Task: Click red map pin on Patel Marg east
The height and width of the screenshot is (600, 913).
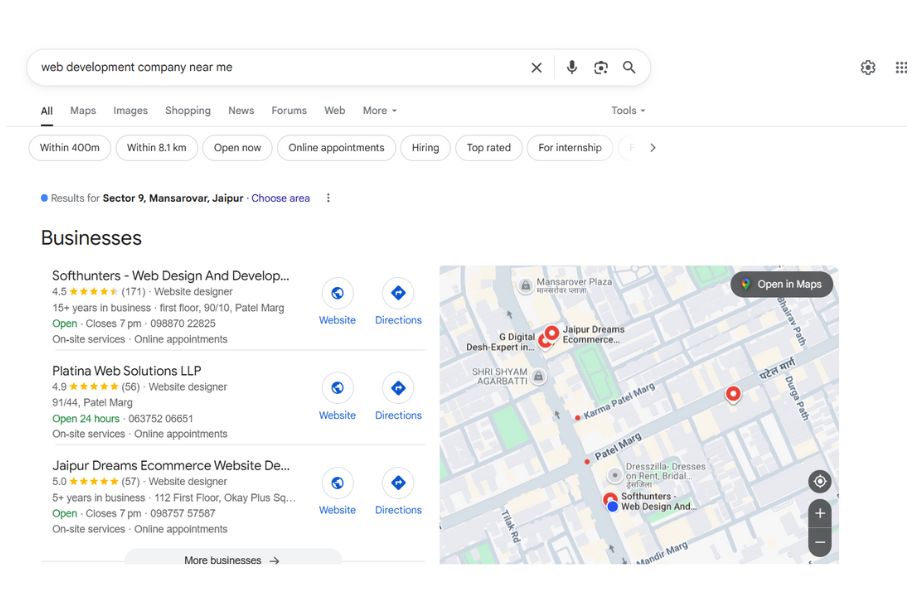Action: click(733, 394)
